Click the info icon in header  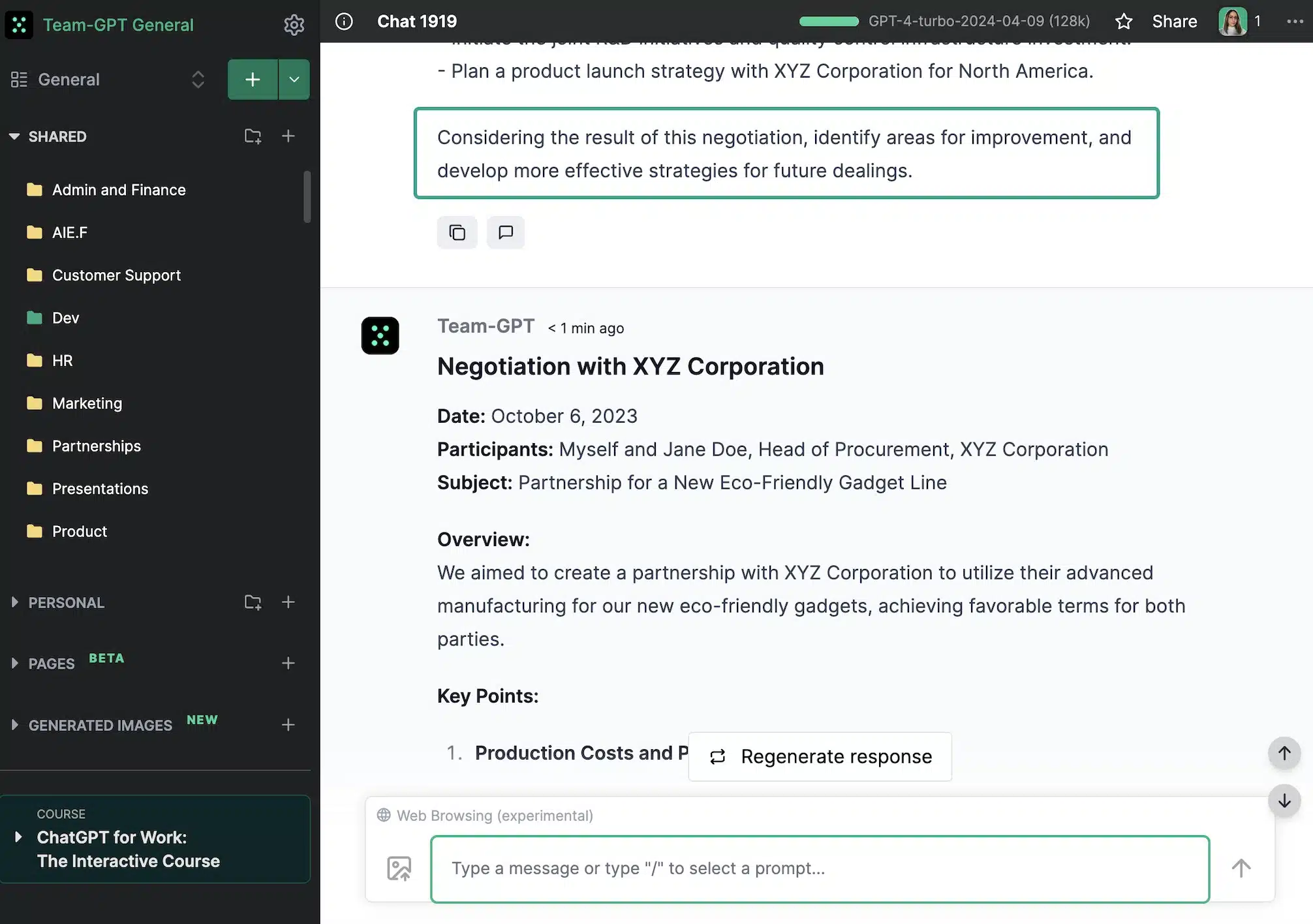[343, 21]
